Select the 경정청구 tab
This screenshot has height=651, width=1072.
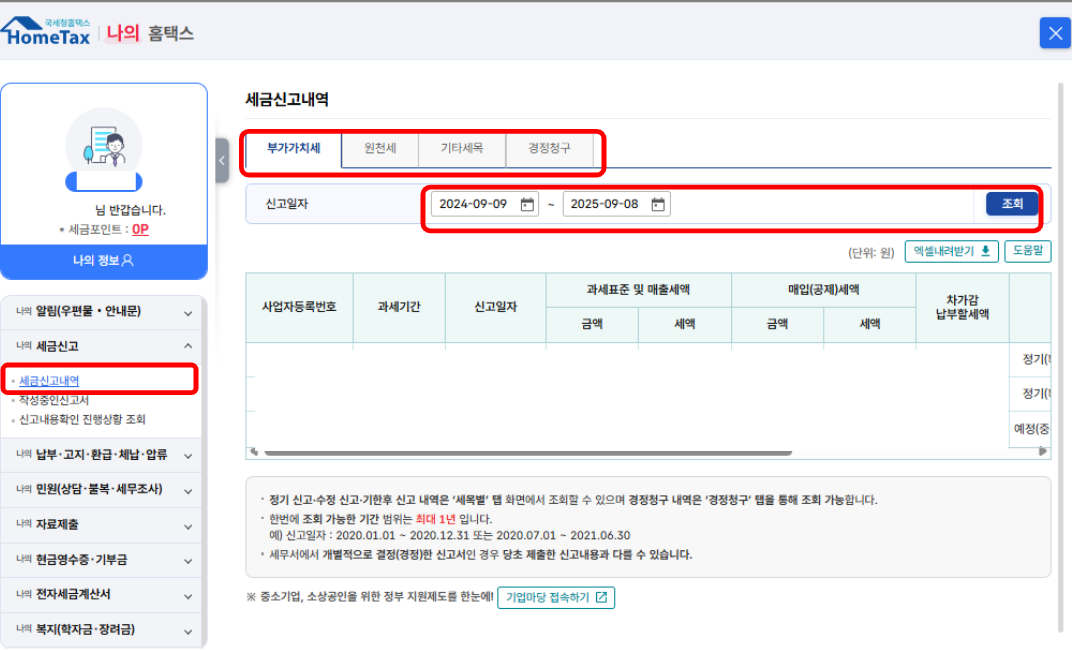click(x=550, y=148)
